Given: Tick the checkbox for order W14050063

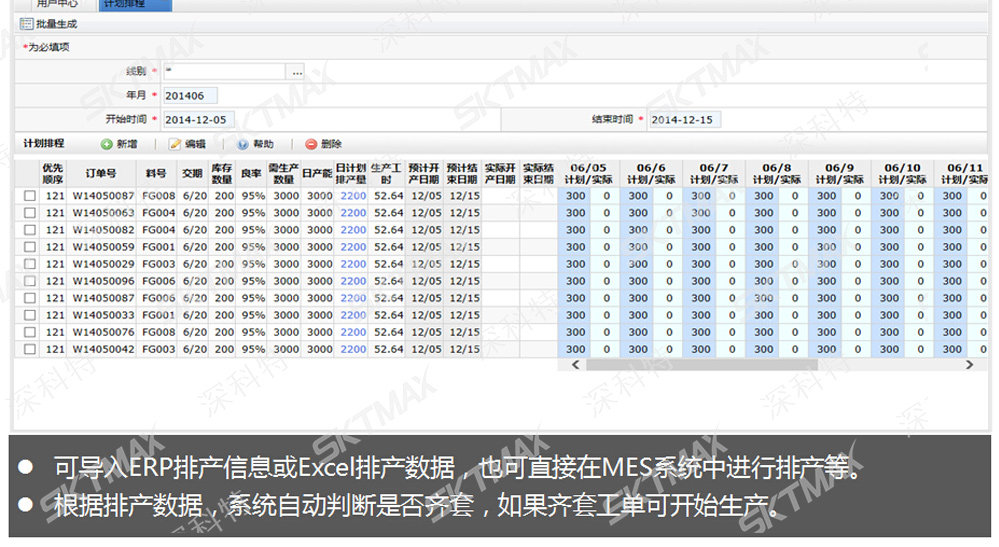Looking at the screenshot, I should click(x=29, y=213).
